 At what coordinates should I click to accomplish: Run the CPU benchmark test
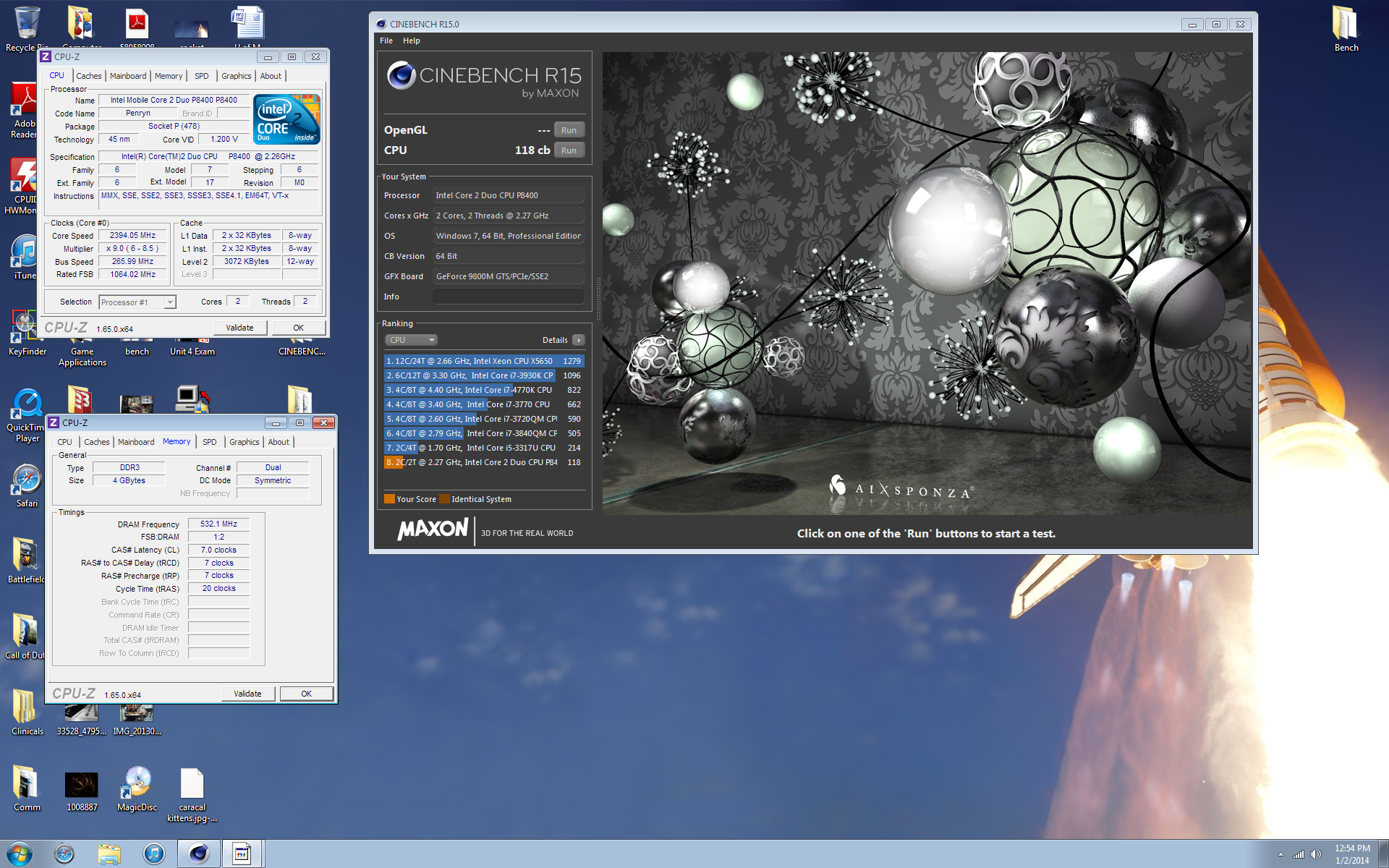click(569, 150)
